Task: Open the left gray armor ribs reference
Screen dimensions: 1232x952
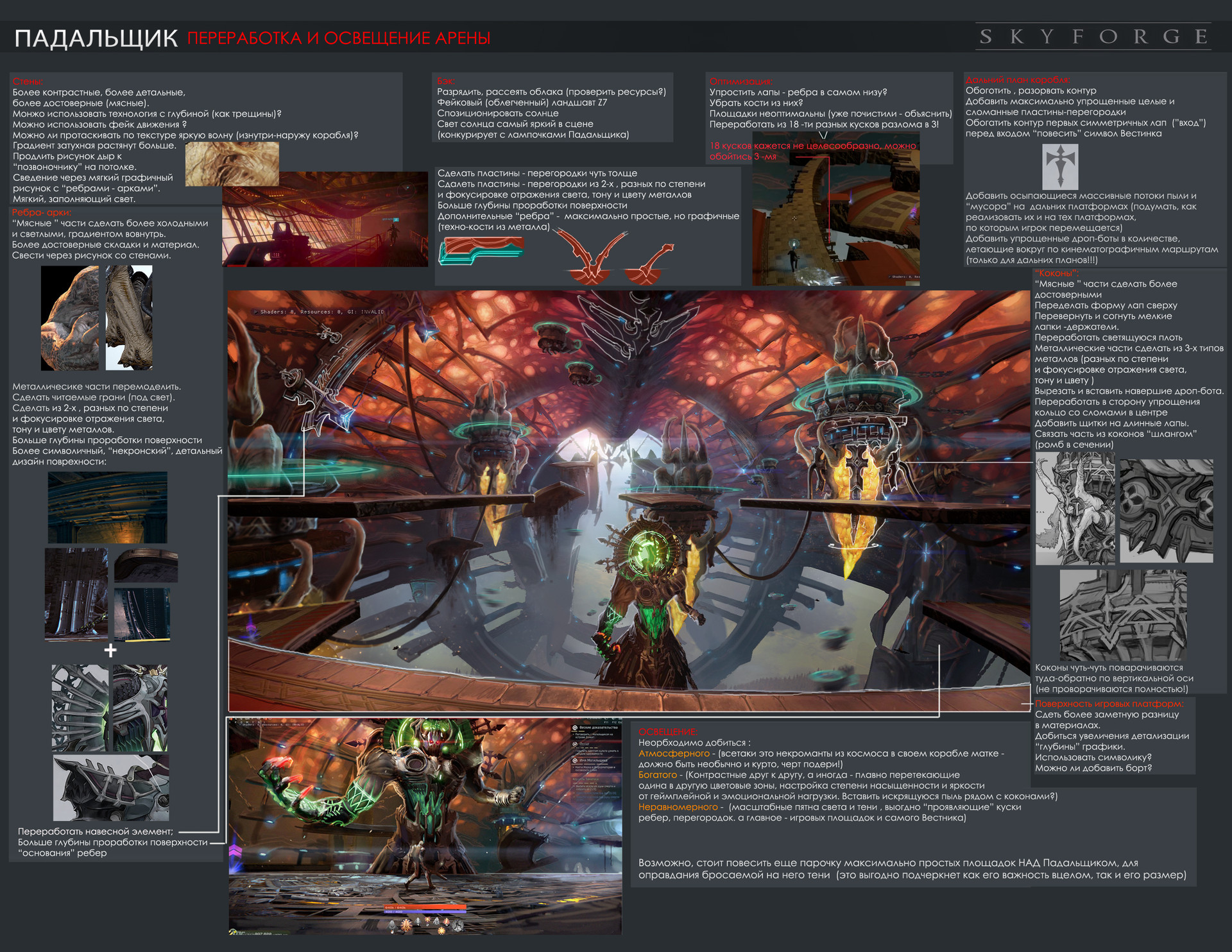Action: pyautogui.click(x=80, y=708)
